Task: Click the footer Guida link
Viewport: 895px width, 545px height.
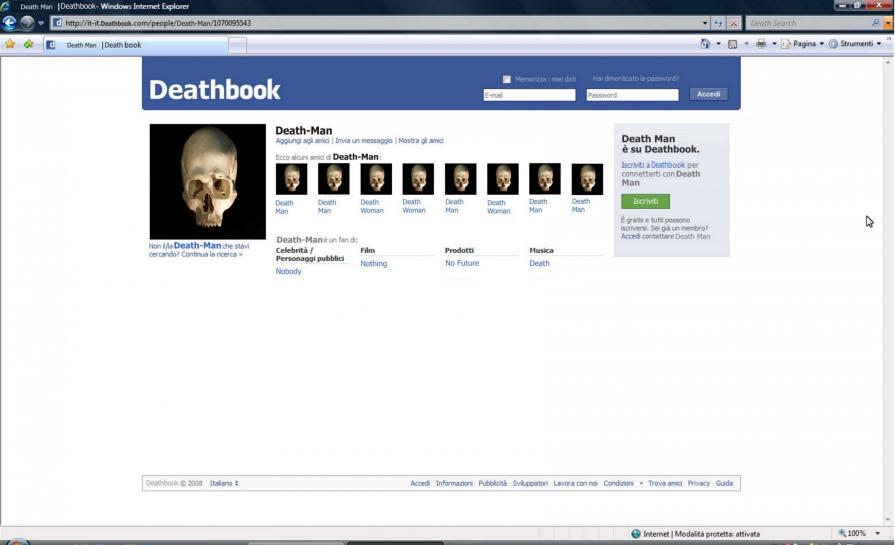Action: [724, 483]
